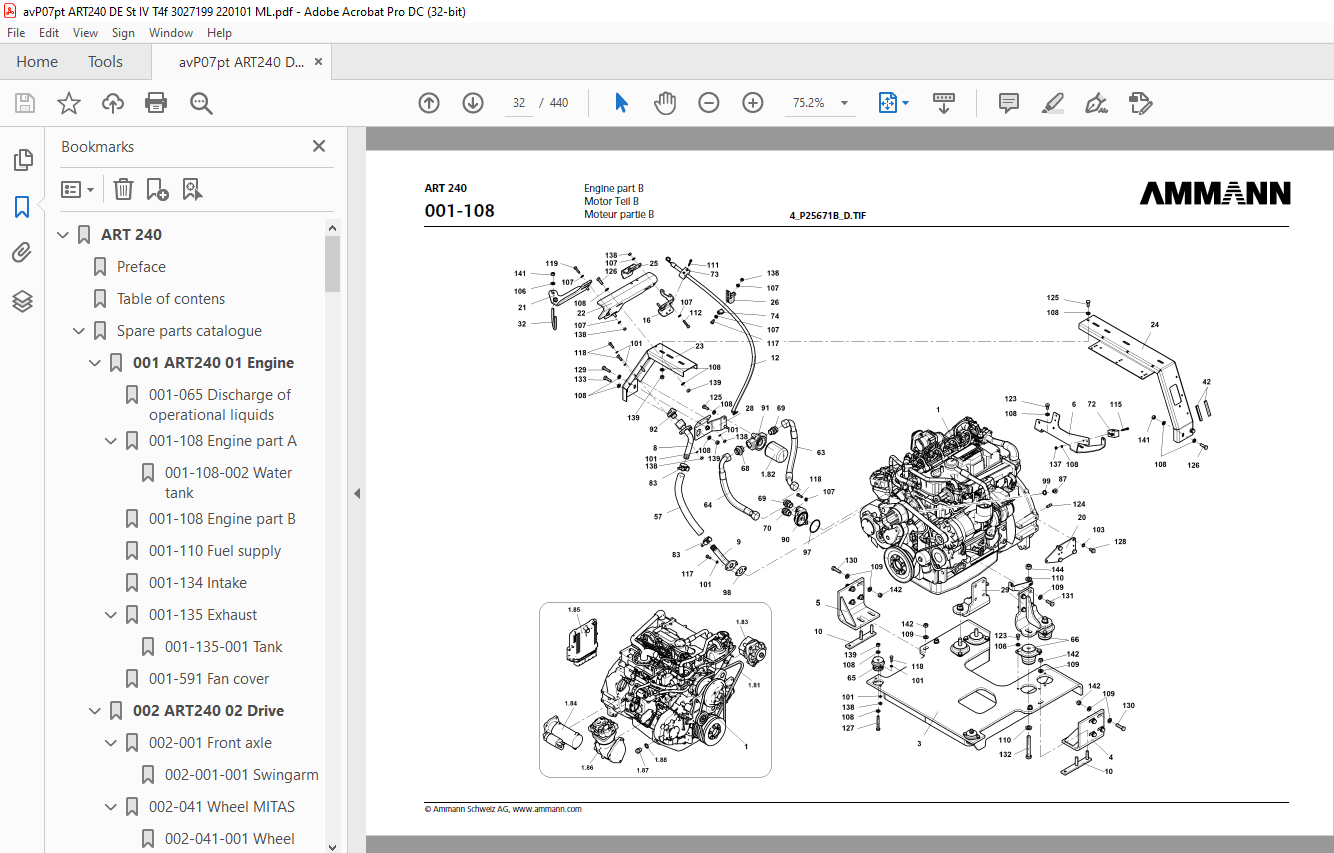Collapse 002-041 Wheel MITAS node
The image size is (1334, 853).
111,807
